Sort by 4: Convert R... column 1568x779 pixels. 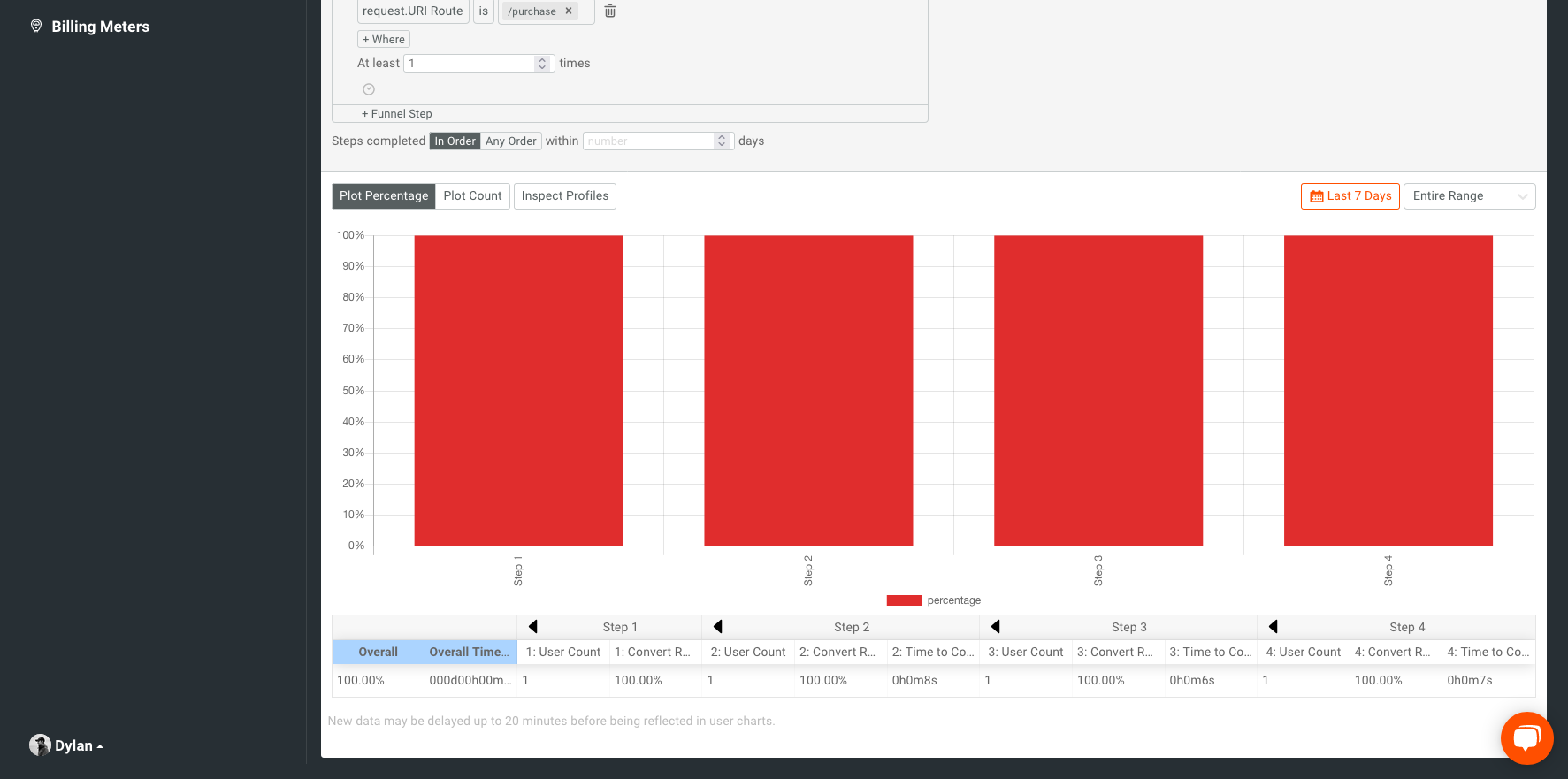[1396, 653]
